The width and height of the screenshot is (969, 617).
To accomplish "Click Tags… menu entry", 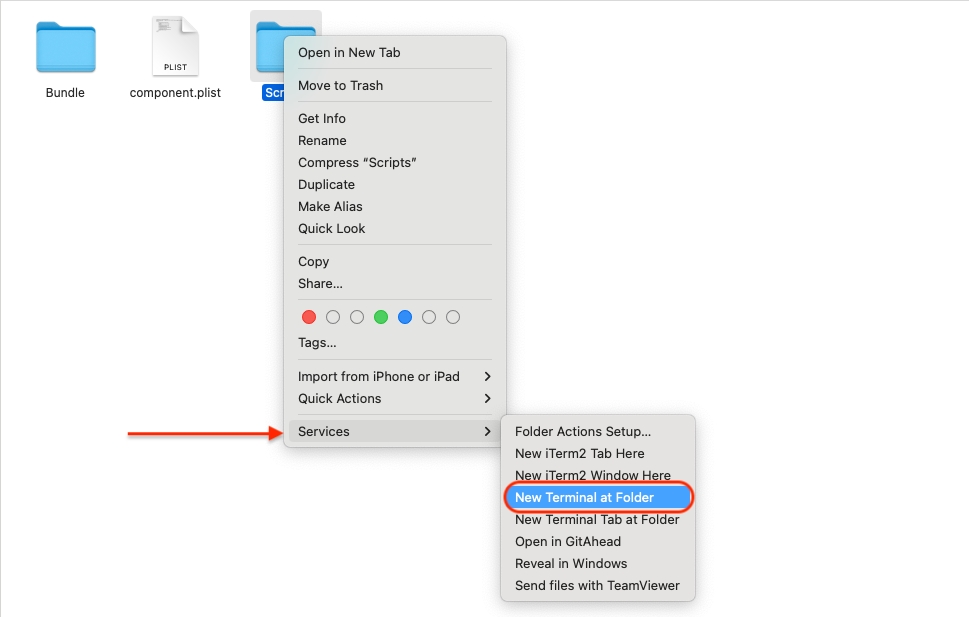I will (x=317, y=343).
